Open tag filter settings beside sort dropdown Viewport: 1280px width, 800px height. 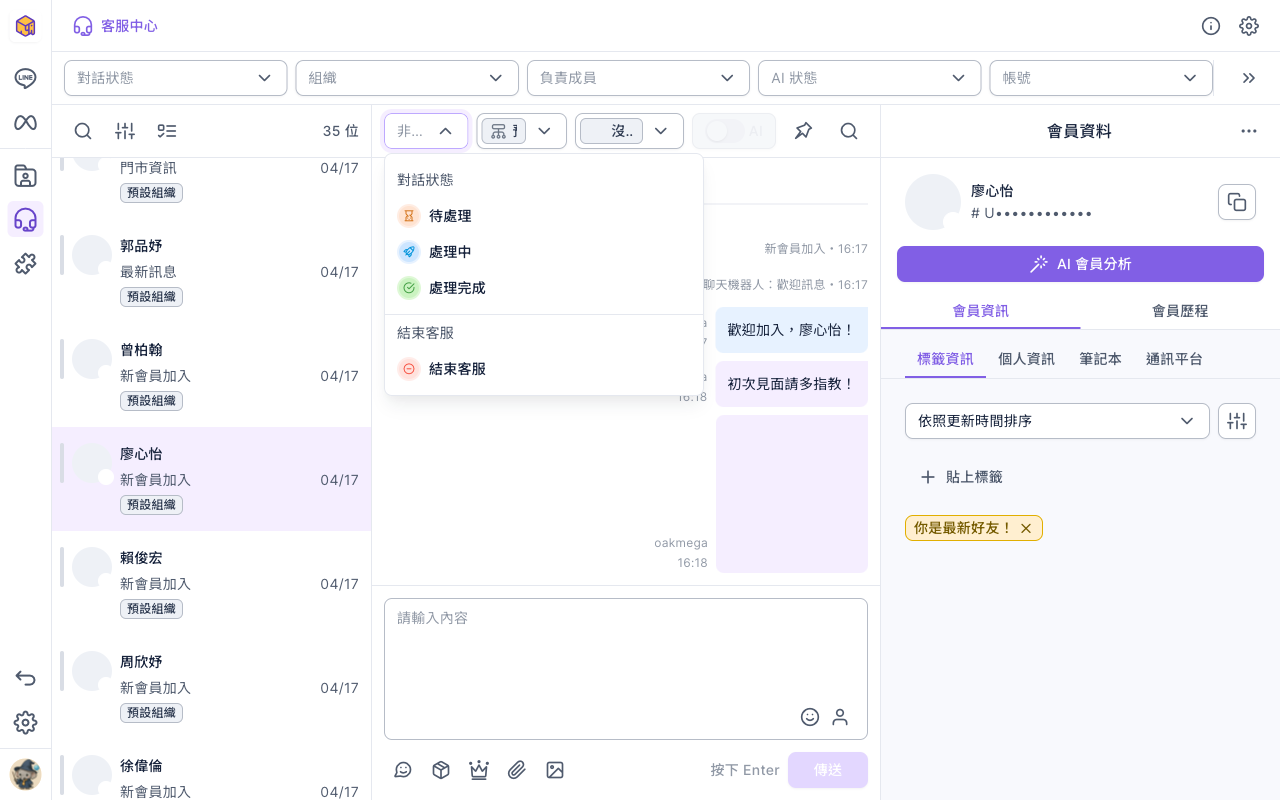point(1237,421)
